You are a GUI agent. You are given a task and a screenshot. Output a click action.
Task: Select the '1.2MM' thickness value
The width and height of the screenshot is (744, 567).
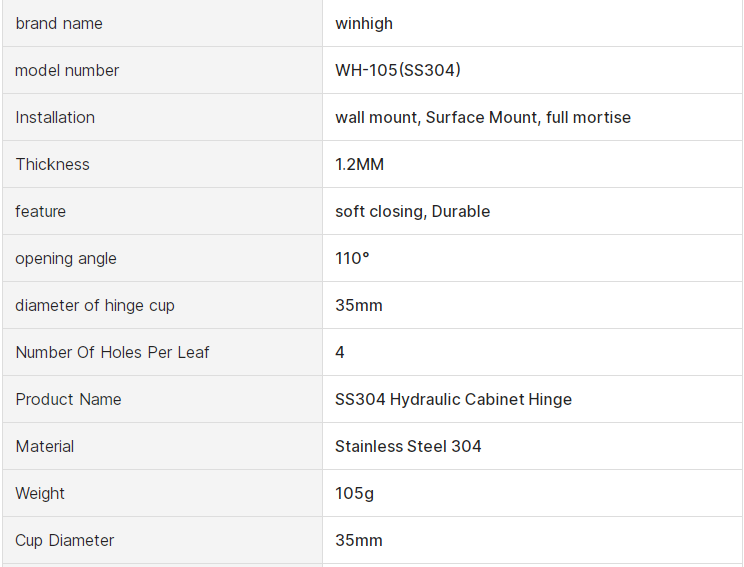click(359, 164)
